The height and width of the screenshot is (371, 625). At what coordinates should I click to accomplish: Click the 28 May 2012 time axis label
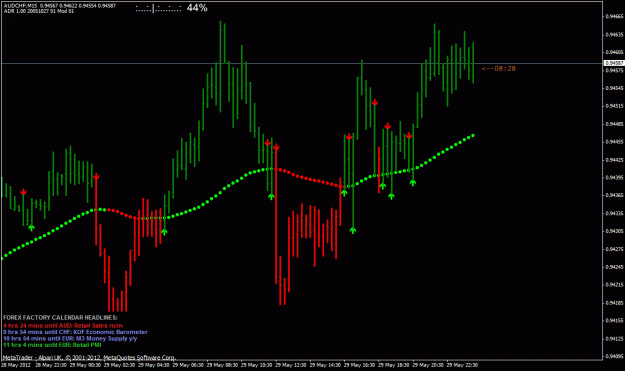point(16,365)
